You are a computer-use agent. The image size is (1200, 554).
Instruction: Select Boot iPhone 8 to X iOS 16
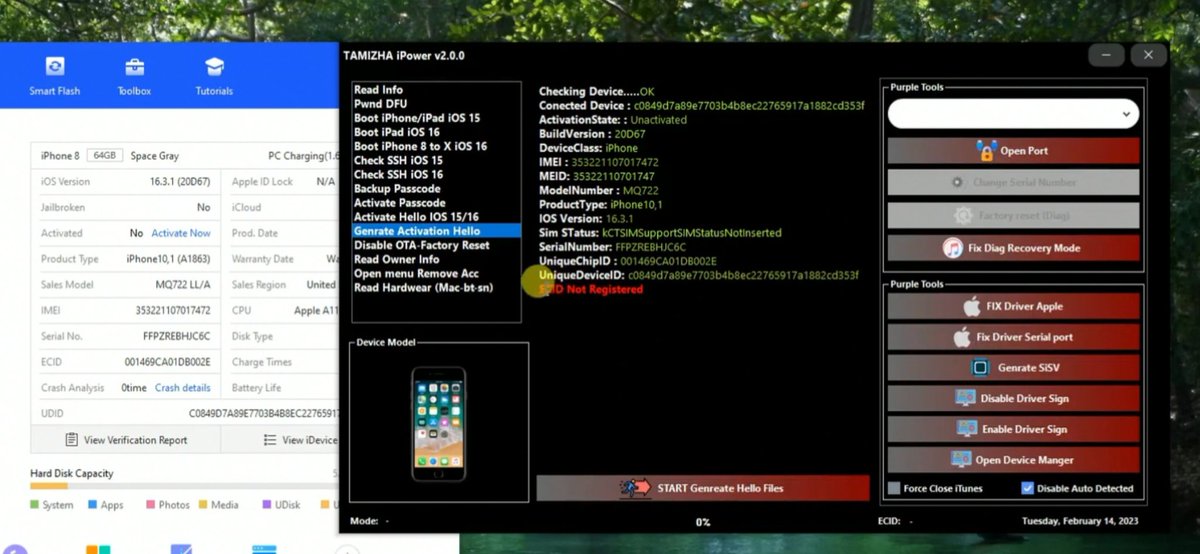coord(436,146)
